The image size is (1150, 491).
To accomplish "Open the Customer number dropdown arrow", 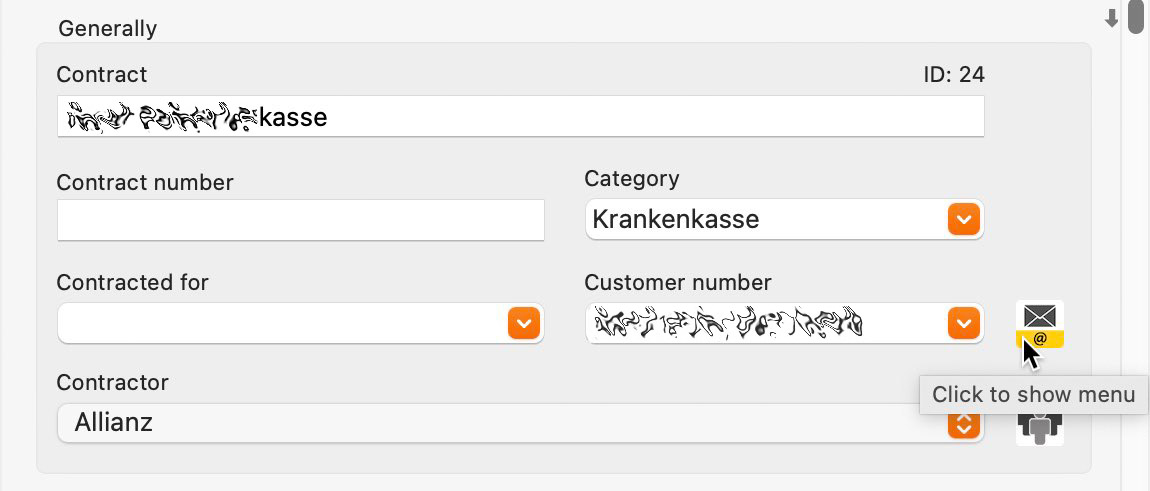I will click(964, 323).
